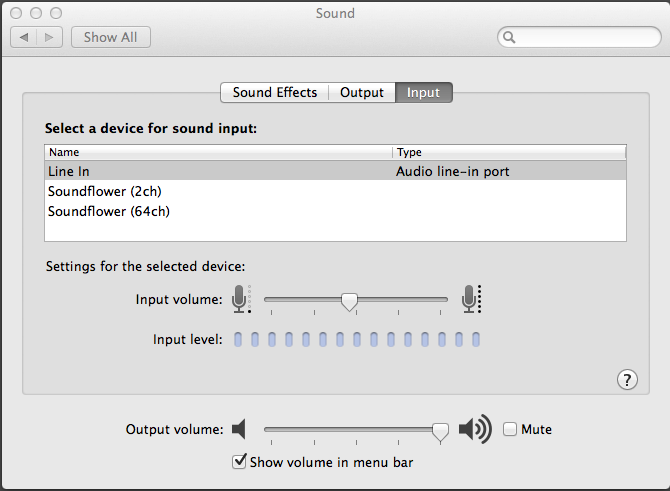The width and height of the screenshot is (670, 491).
Task: Enable the Mute checkbox
Action: (510, 430)
